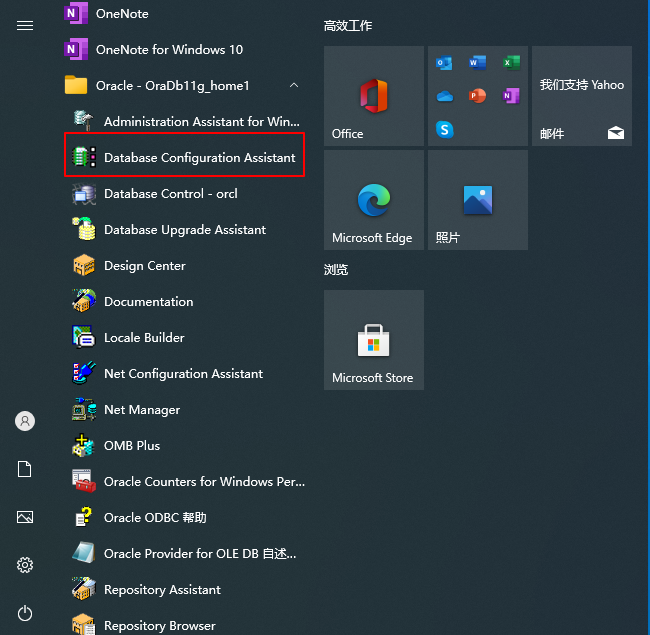Click the OneNote app icon
The image size is (650, 635).
[x=76, y=13]
